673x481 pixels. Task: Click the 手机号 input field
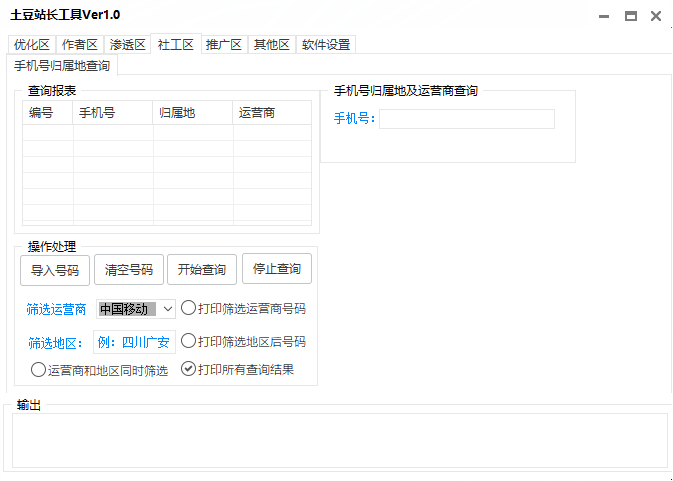(466, 119)
